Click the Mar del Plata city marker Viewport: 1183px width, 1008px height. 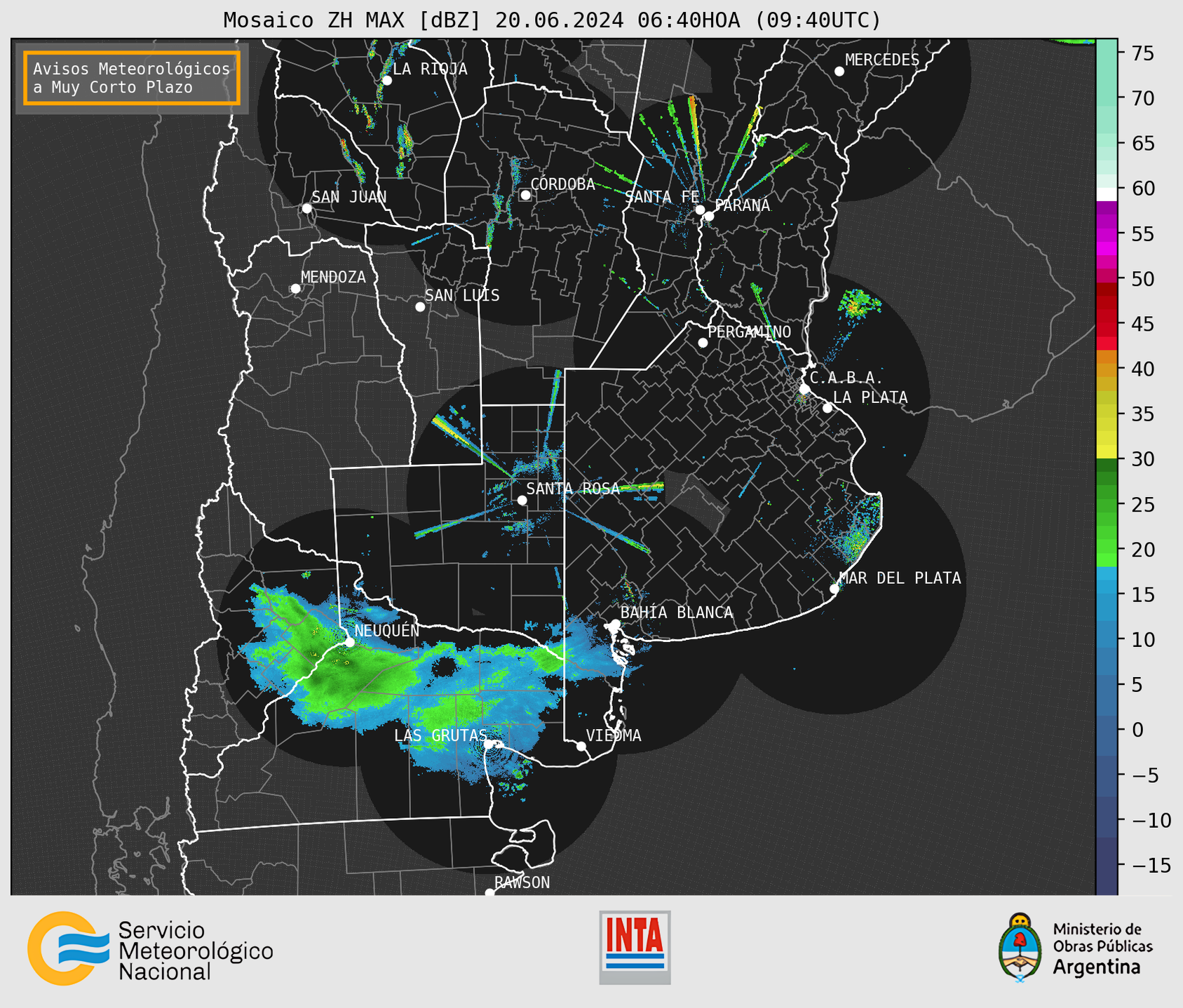coord(834,589)
